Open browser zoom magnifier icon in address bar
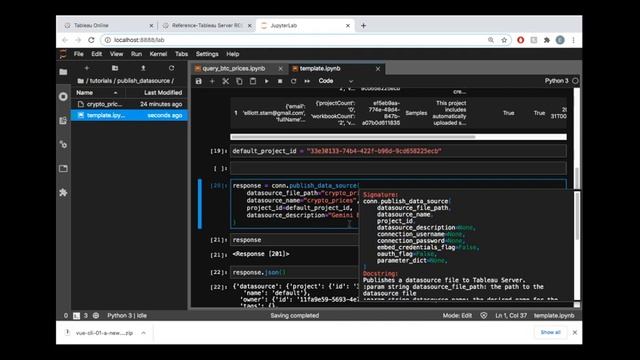This screenshot has width=640, height=360. point(491,40)
